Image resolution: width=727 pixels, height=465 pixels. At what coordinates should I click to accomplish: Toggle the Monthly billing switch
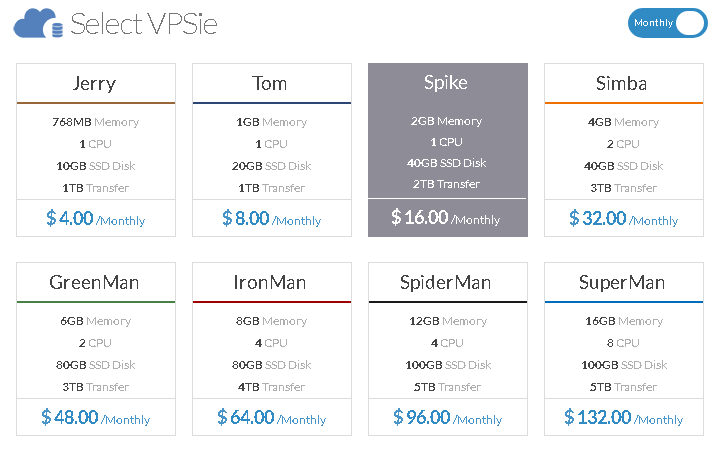click(x=667, y=23)
